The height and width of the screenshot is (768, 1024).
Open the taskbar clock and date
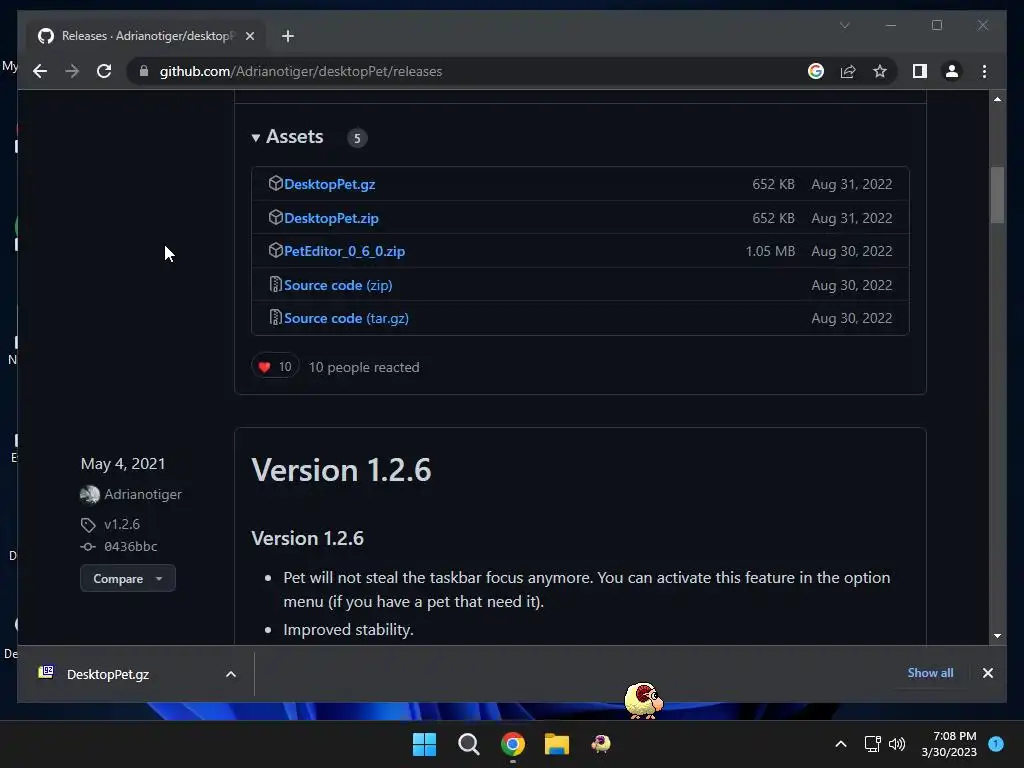[949, 744]
